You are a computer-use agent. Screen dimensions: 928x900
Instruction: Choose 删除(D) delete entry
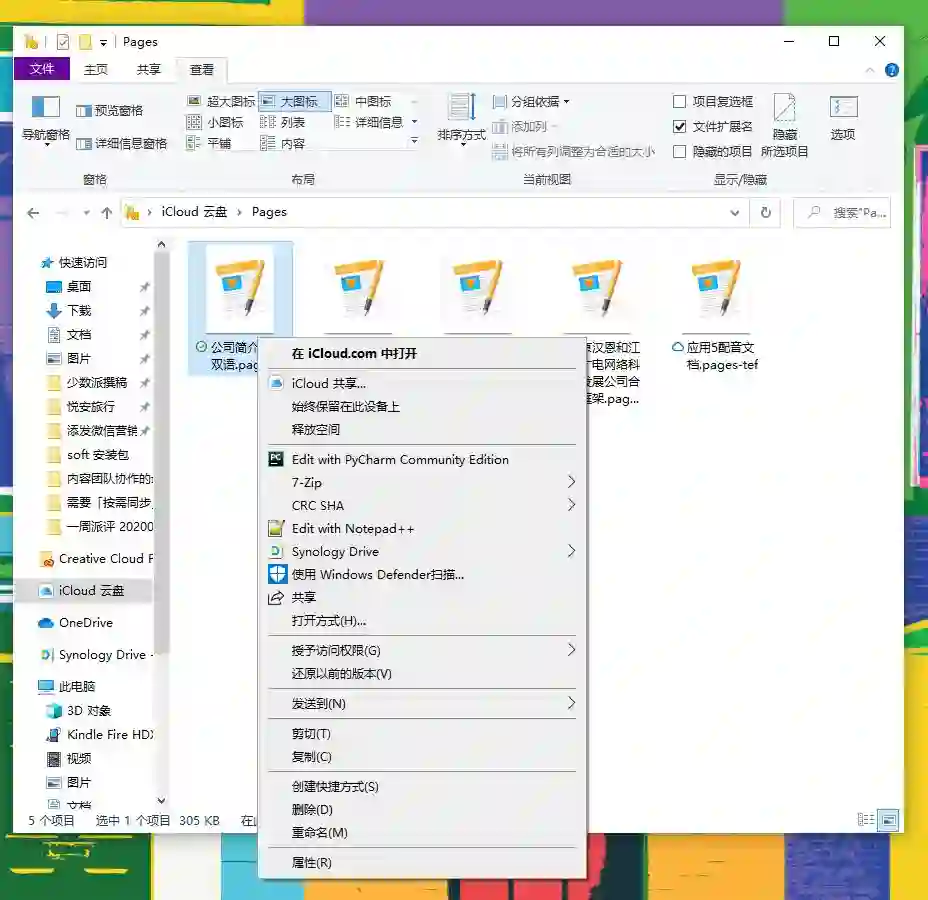pos(421,809)
